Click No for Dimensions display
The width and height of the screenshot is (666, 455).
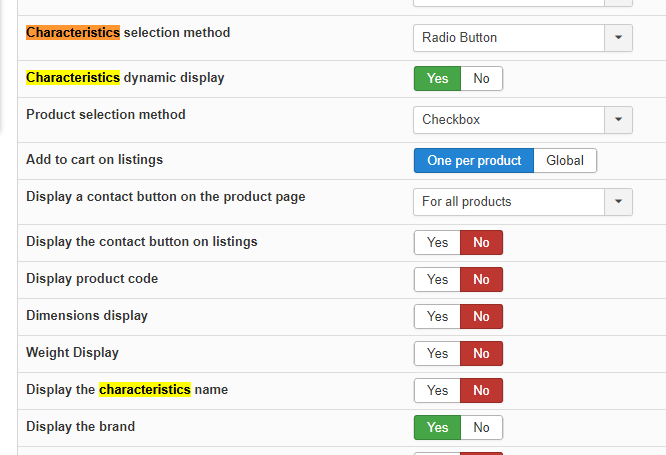[481, 317]
